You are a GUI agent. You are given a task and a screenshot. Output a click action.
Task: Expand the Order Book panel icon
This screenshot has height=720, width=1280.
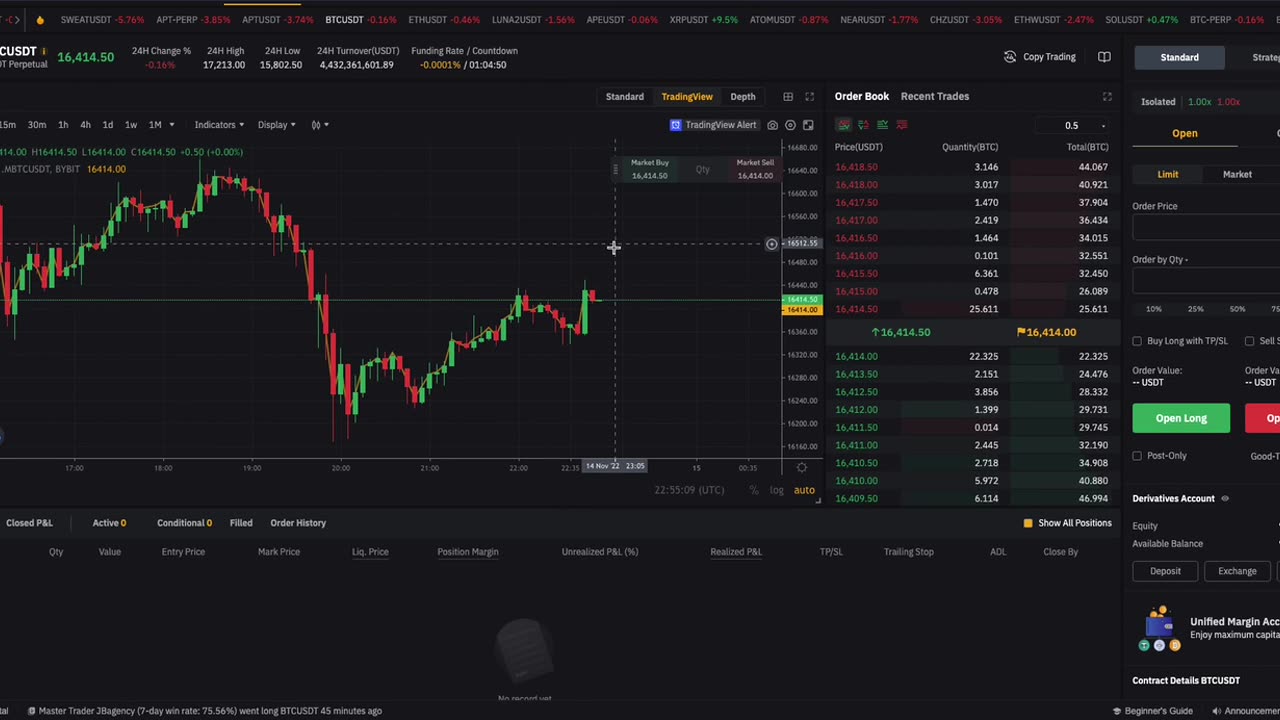(x=1107, y=97)
